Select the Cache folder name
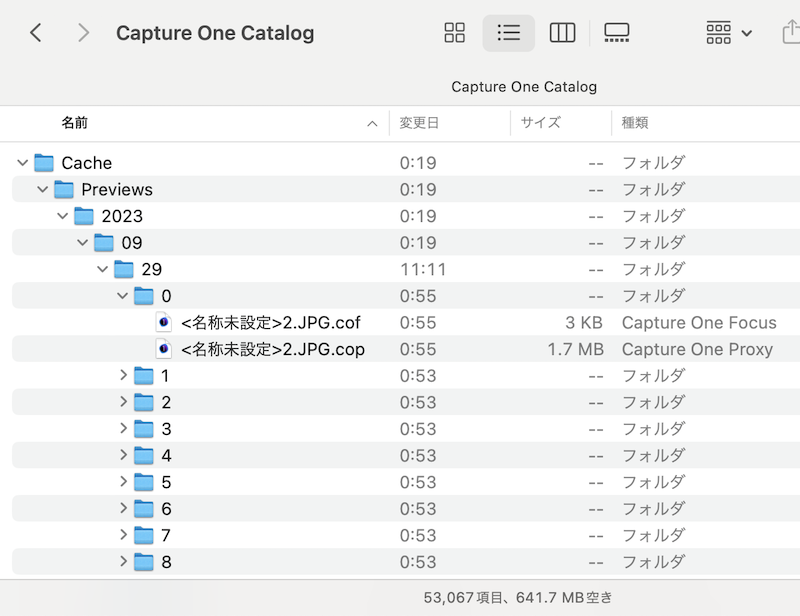 click(x=86, y=163)
